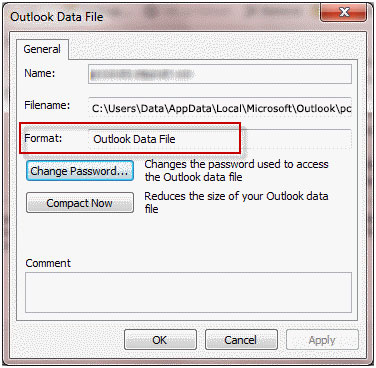Click the change-password description text
The width and height of the screenshot is (376, 368).
coord(236,170)
